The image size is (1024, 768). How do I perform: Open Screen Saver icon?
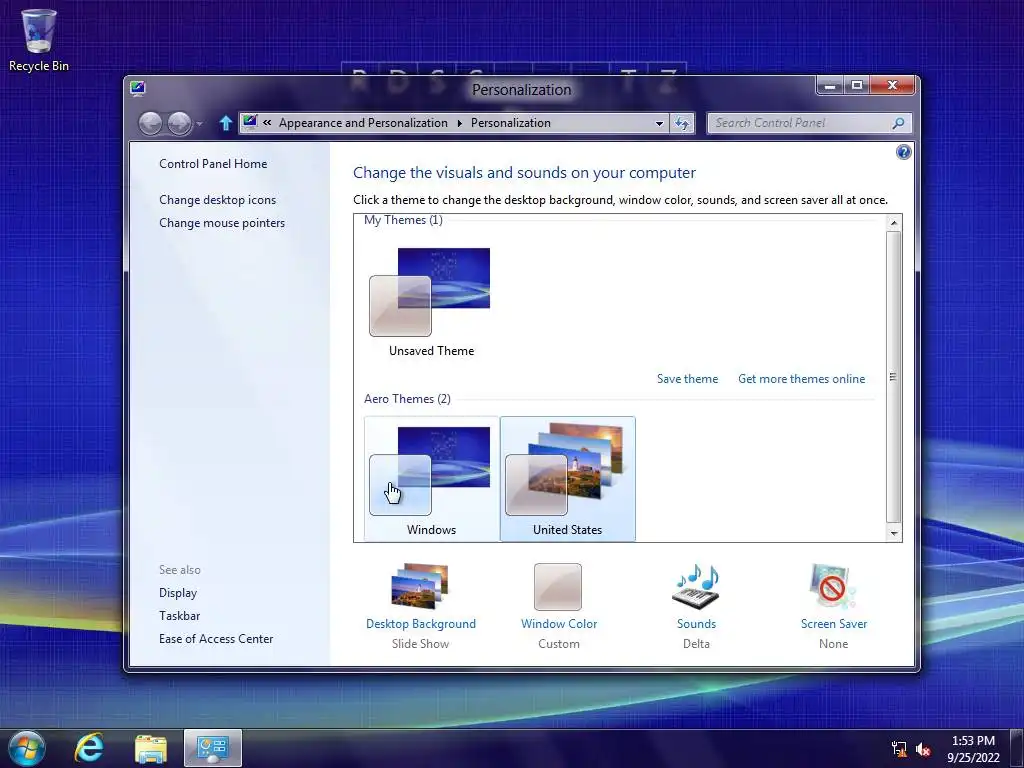(x=833, y=586)
